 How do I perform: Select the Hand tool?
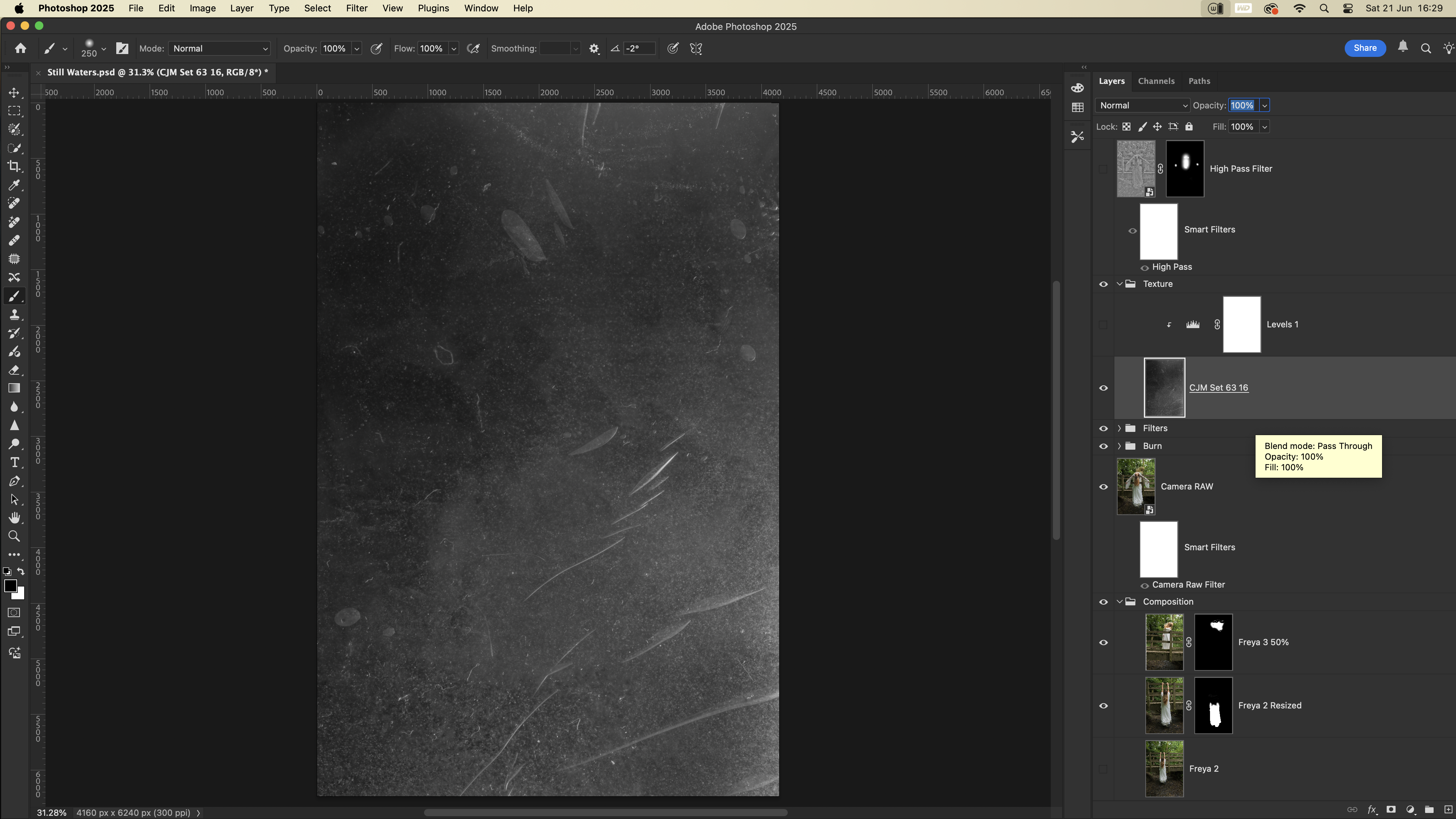pyautogui.click(x=14, y=518)
